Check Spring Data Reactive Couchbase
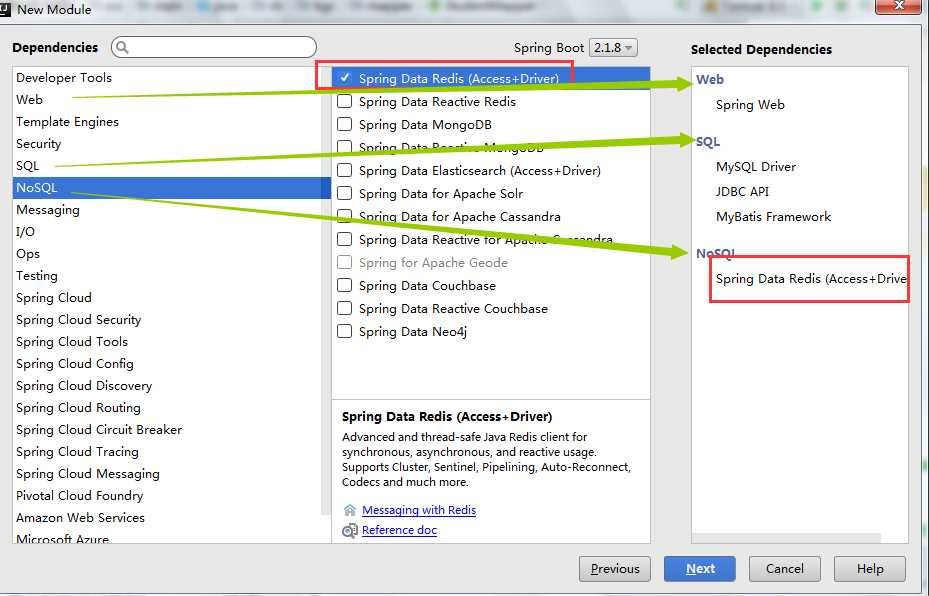The width and height of the screenshot is (929, 596). [x=345, y=309]
